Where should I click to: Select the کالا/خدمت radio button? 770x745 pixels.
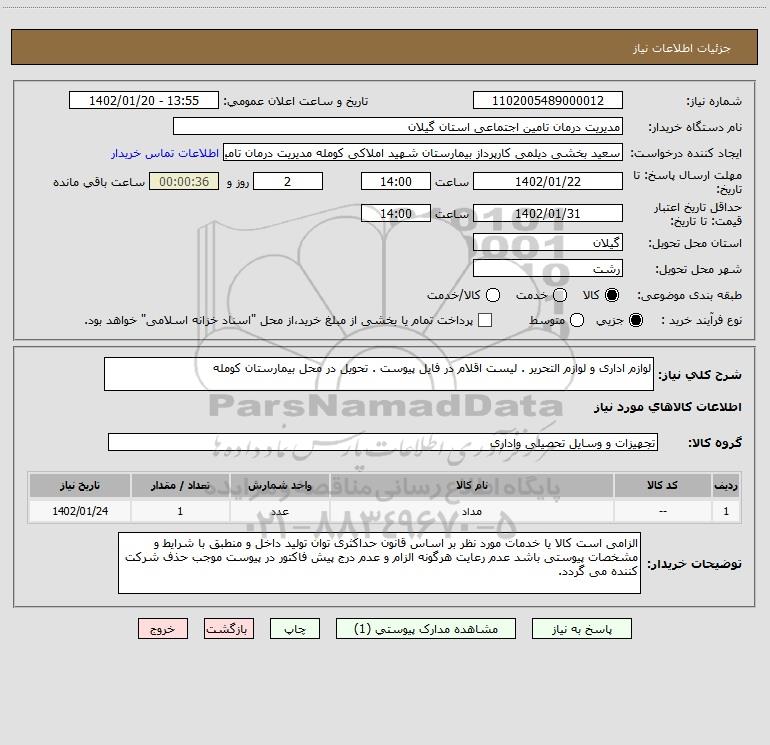(x=493, y=295)
